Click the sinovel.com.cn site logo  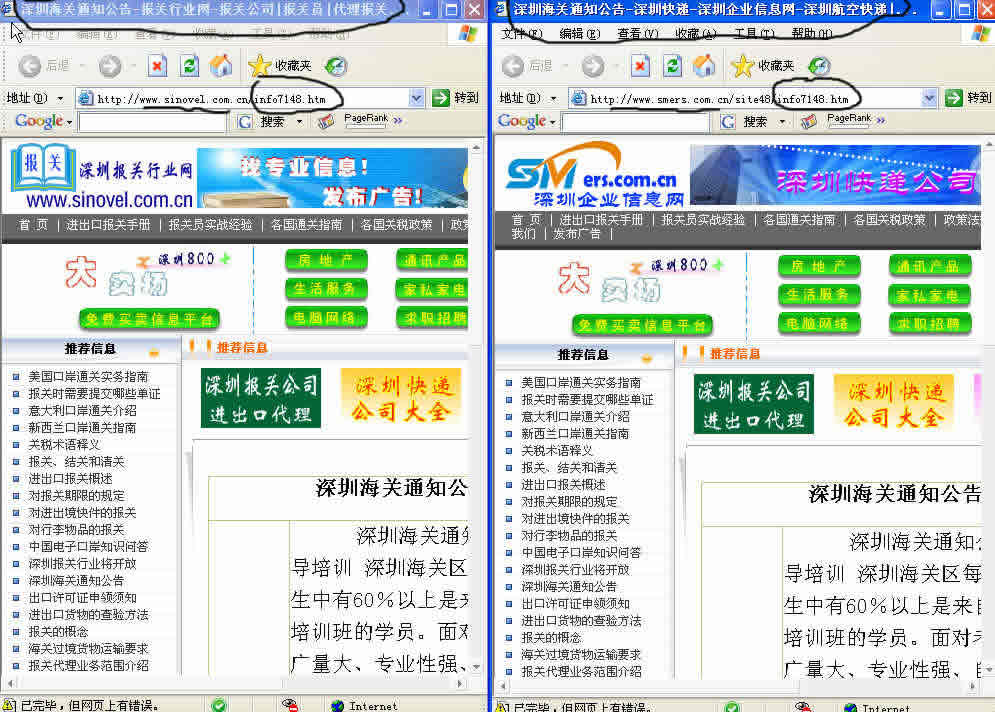[102, 177]
